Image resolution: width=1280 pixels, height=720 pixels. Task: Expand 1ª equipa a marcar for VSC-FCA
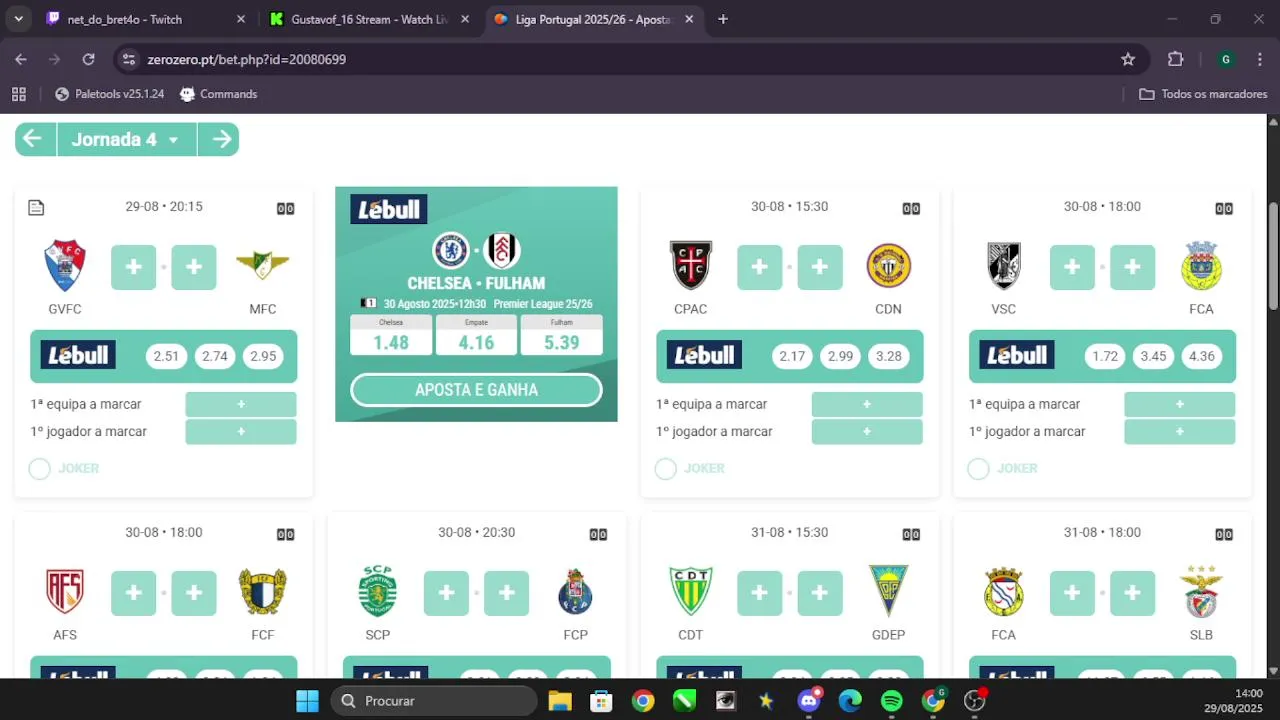click(x=1180, y=404)
